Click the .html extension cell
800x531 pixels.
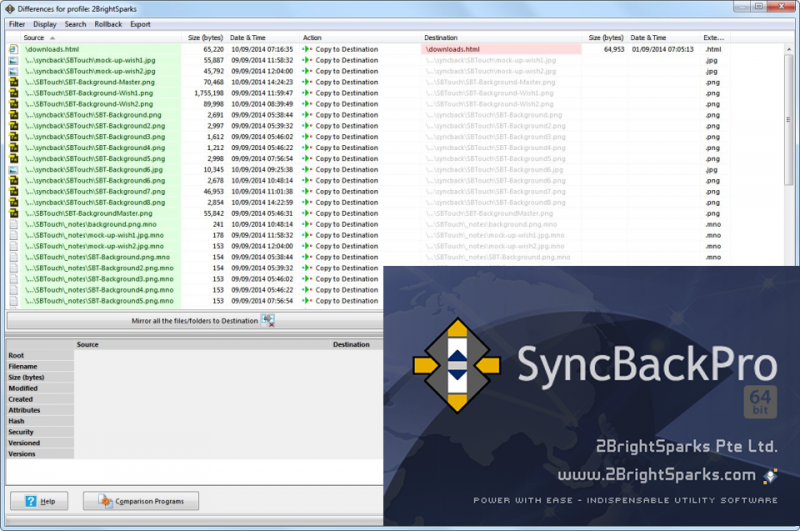click(x=713, y=49)
